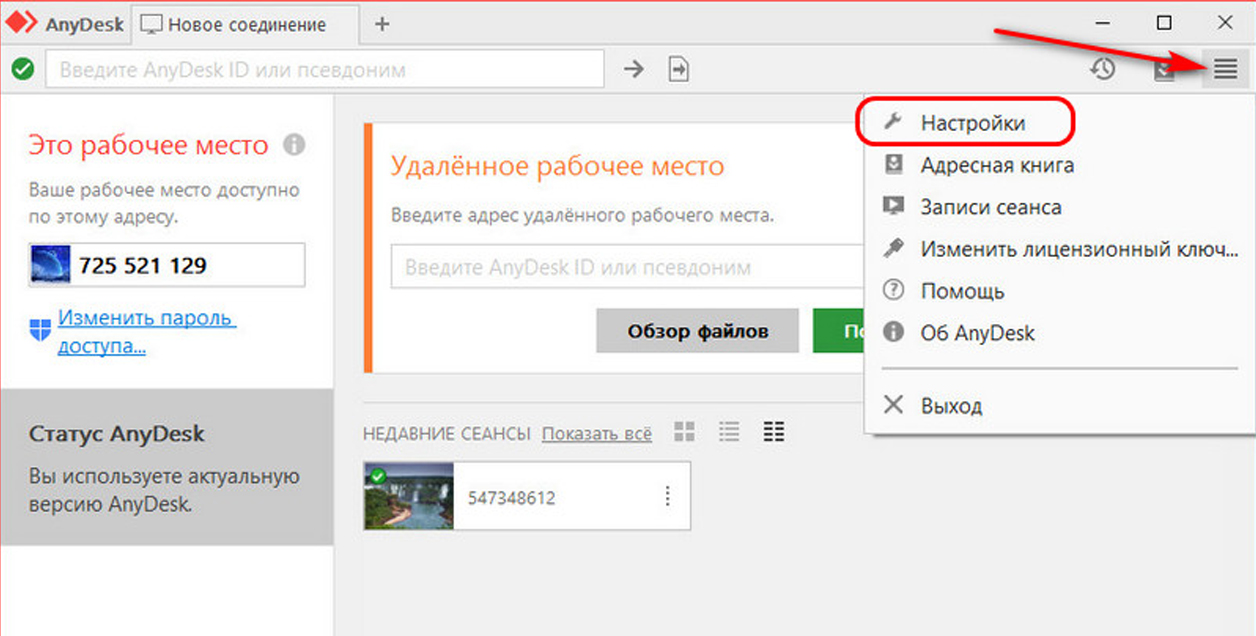The height and width of the screenshot is (636, 1256).
Task: Open recent session thumbnail 547348612
Action: 409,496
